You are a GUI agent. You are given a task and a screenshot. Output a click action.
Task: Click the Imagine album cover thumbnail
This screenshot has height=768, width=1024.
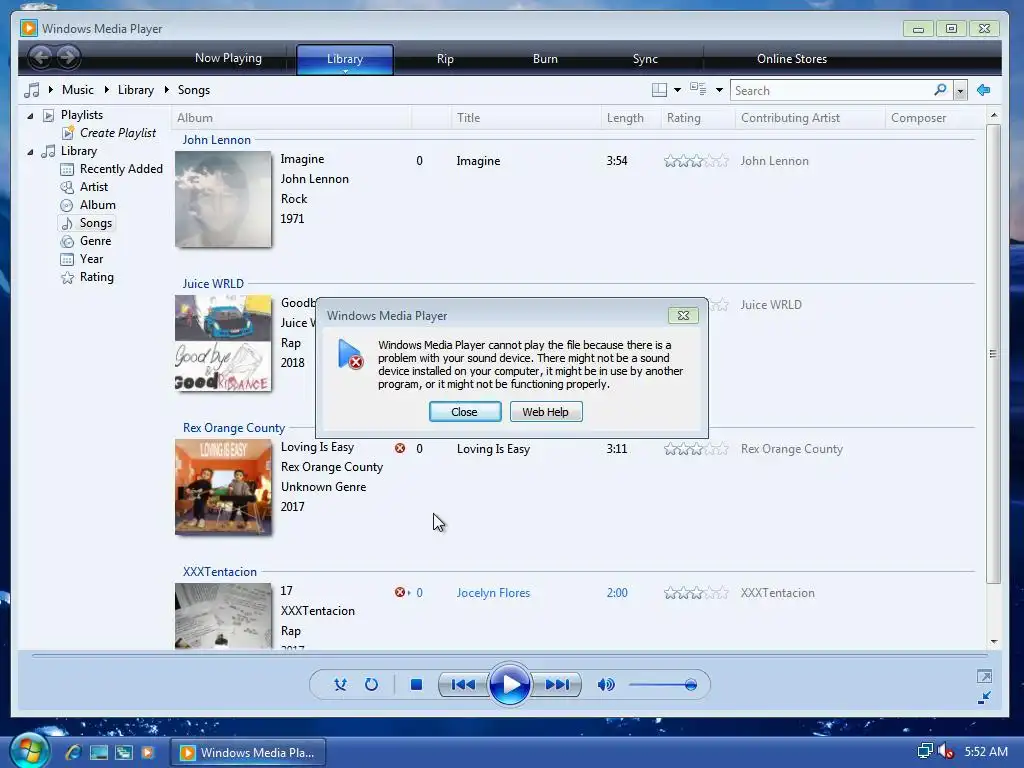223,199
